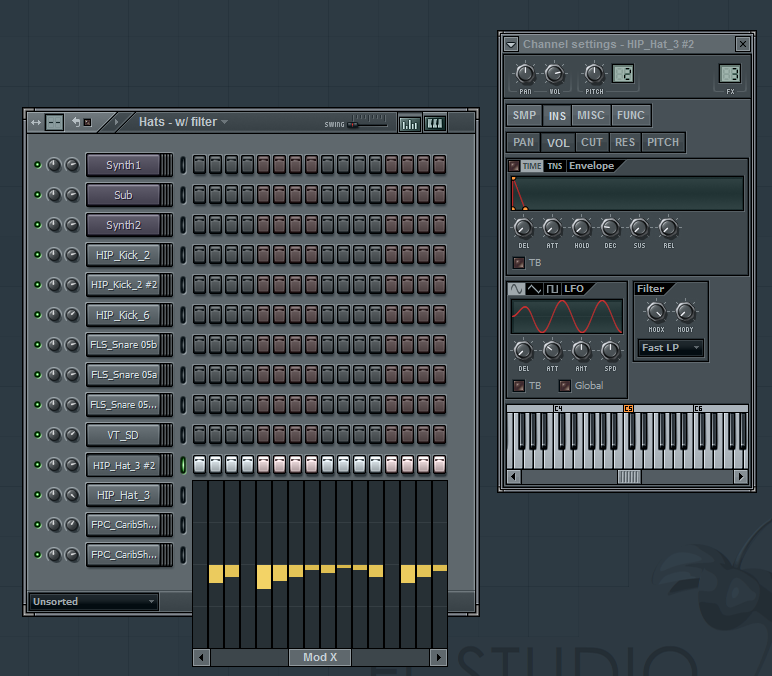Toggle the envelope TB checkbox
The height and width of the screenshot is (676, 772).
[x=518, y=262]
